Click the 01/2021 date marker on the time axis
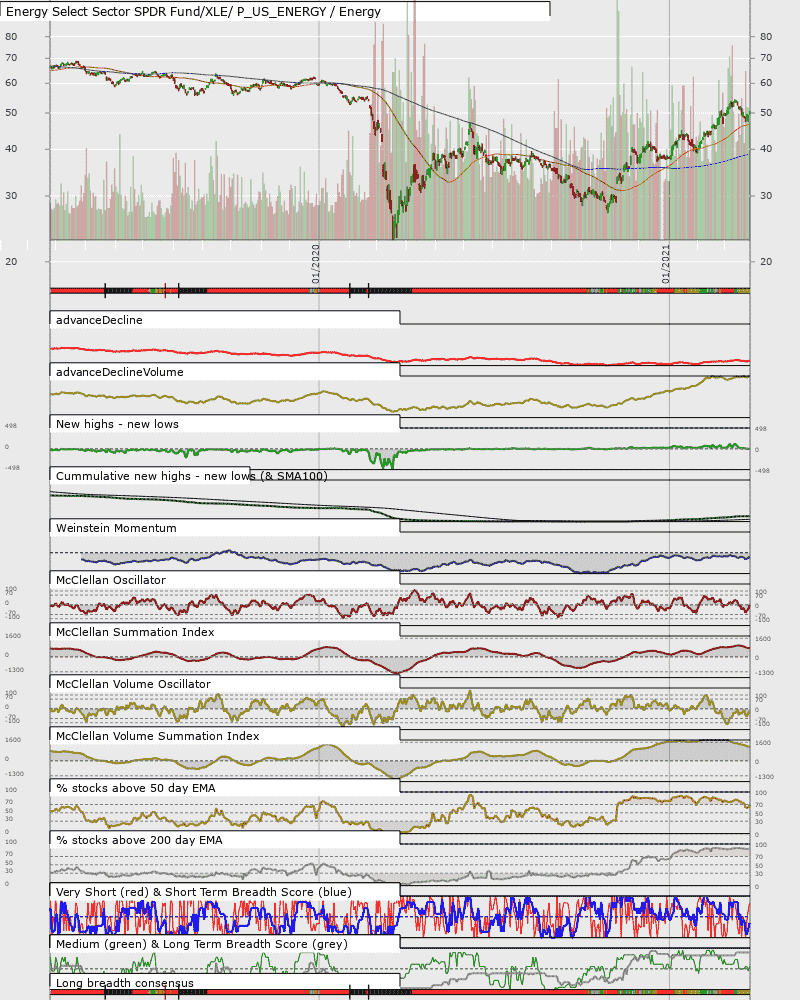 (666, 263)
